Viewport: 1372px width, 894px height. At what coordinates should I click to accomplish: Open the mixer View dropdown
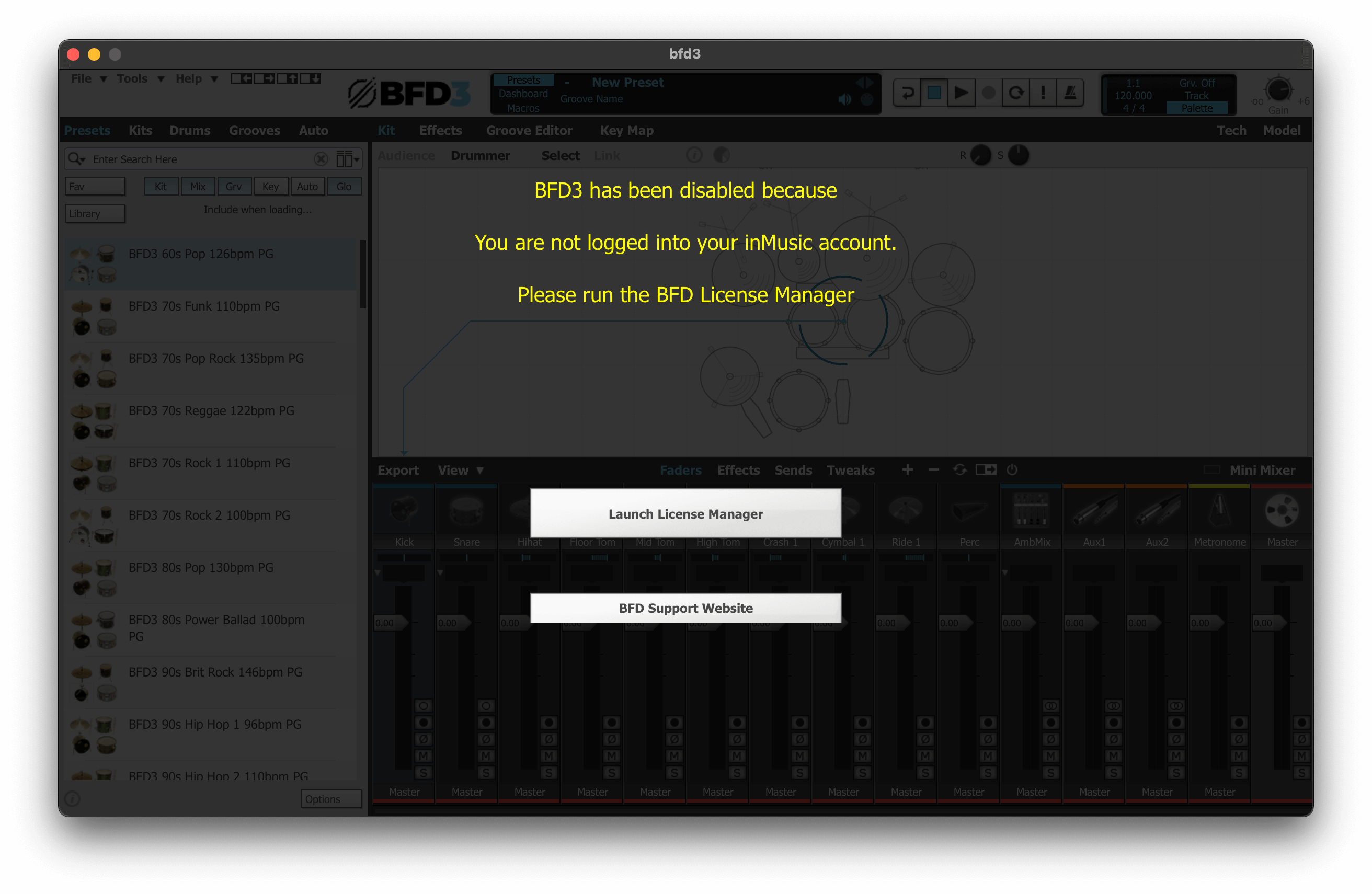click(461, 470)
